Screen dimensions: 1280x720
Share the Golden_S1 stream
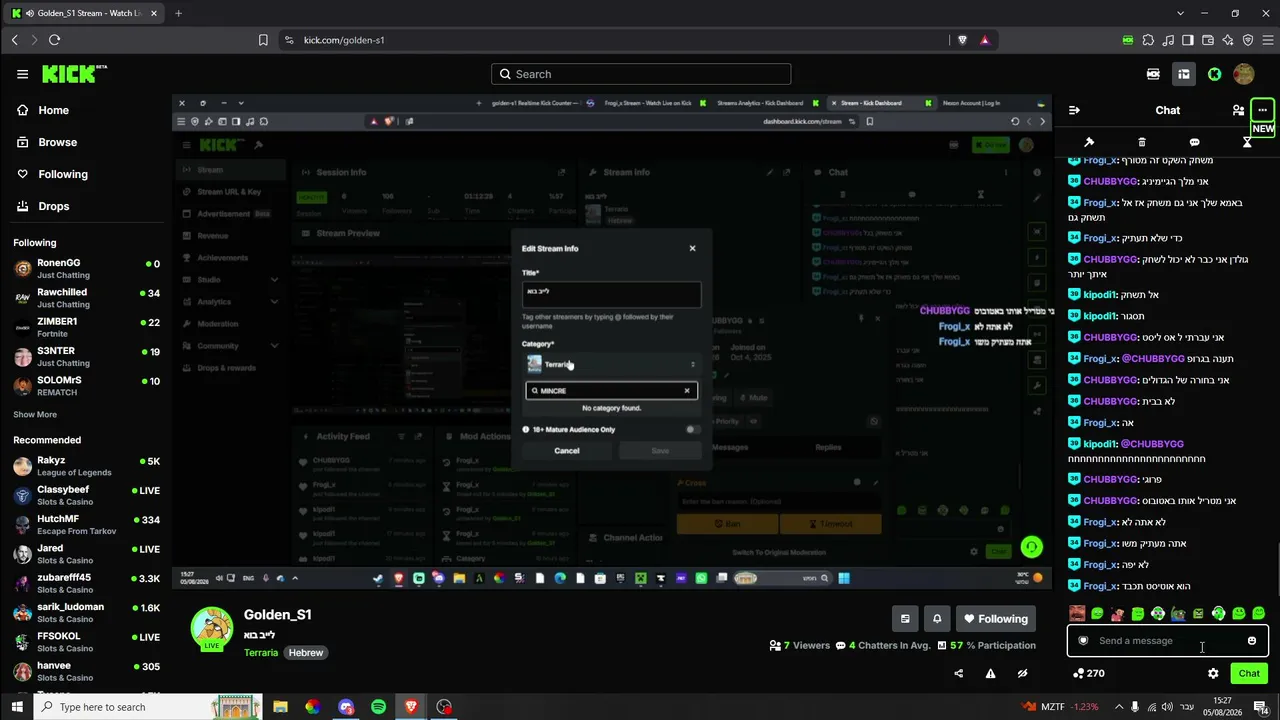[x=959, y=674]
